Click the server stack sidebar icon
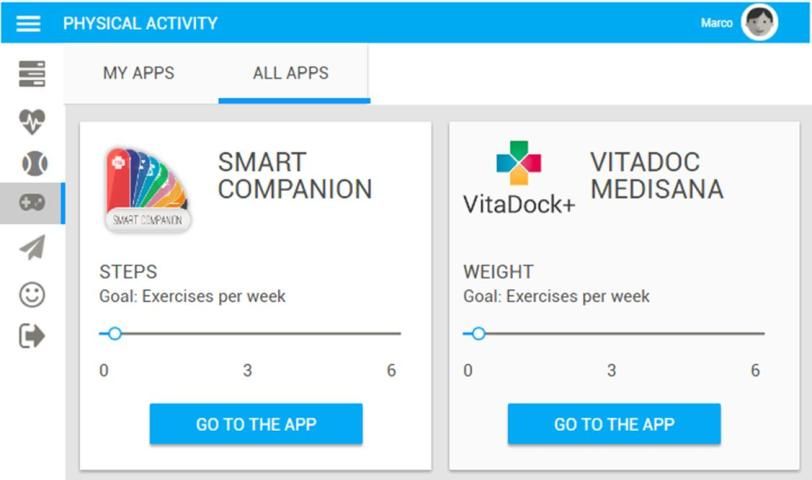Image resolution: width=812 pixels, height=480 pixels. point(32,74)
